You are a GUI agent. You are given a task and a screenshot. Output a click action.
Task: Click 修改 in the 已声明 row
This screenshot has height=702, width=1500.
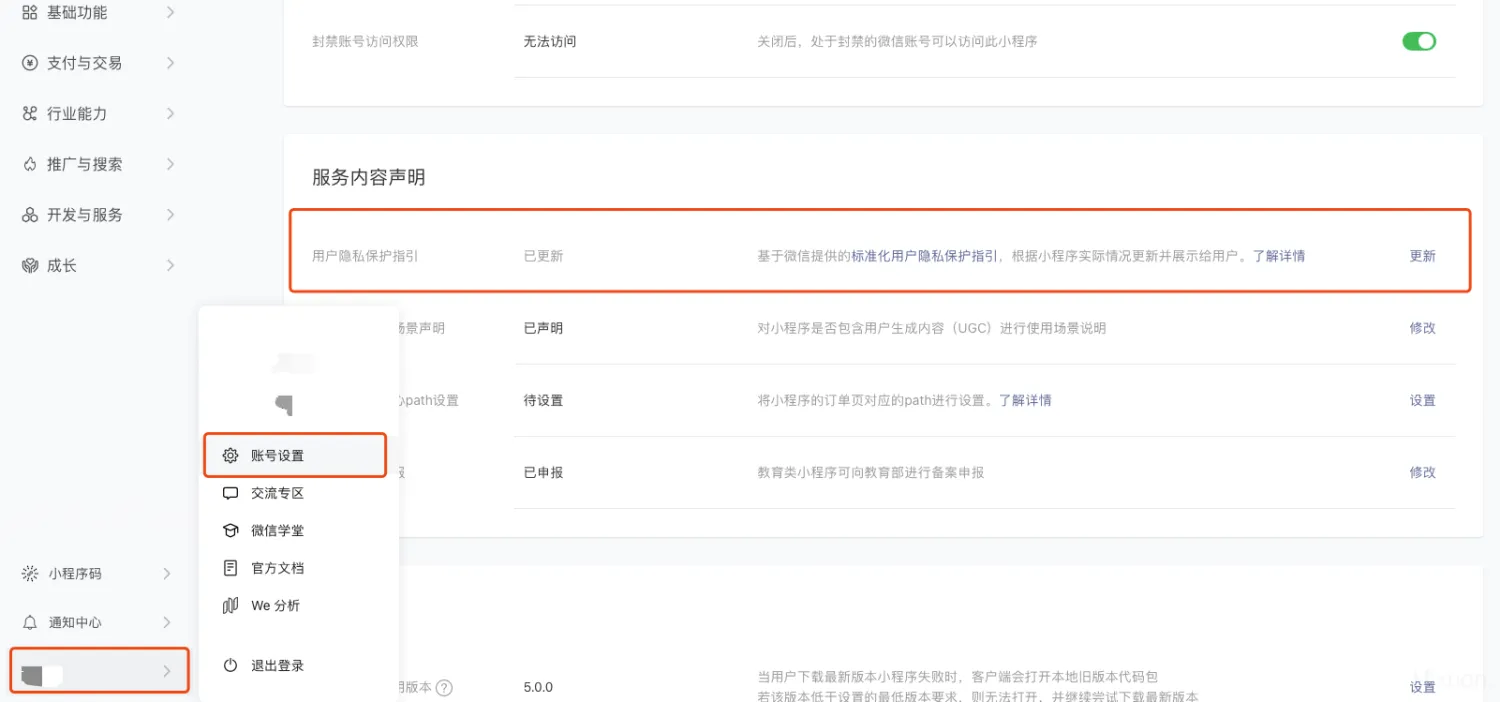[x=1422, y=328]
